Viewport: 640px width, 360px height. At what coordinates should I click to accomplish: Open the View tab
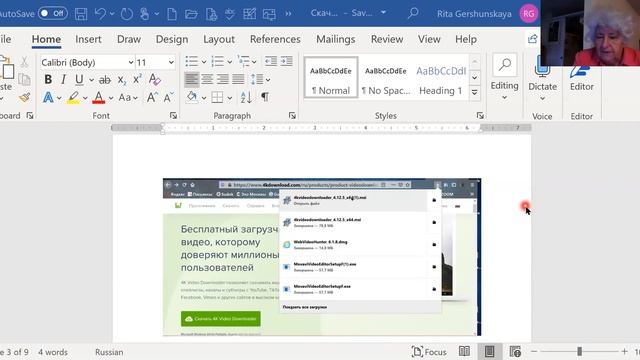point(429,39)
